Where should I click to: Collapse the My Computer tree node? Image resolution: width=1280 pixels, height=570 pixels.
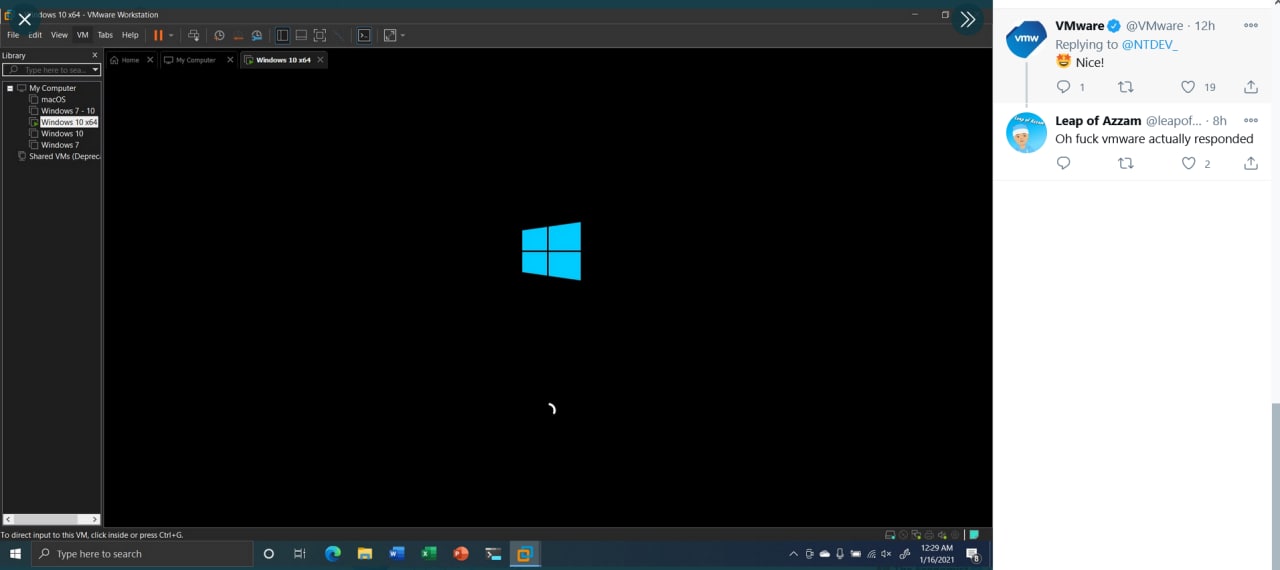[x=10, y=88]
